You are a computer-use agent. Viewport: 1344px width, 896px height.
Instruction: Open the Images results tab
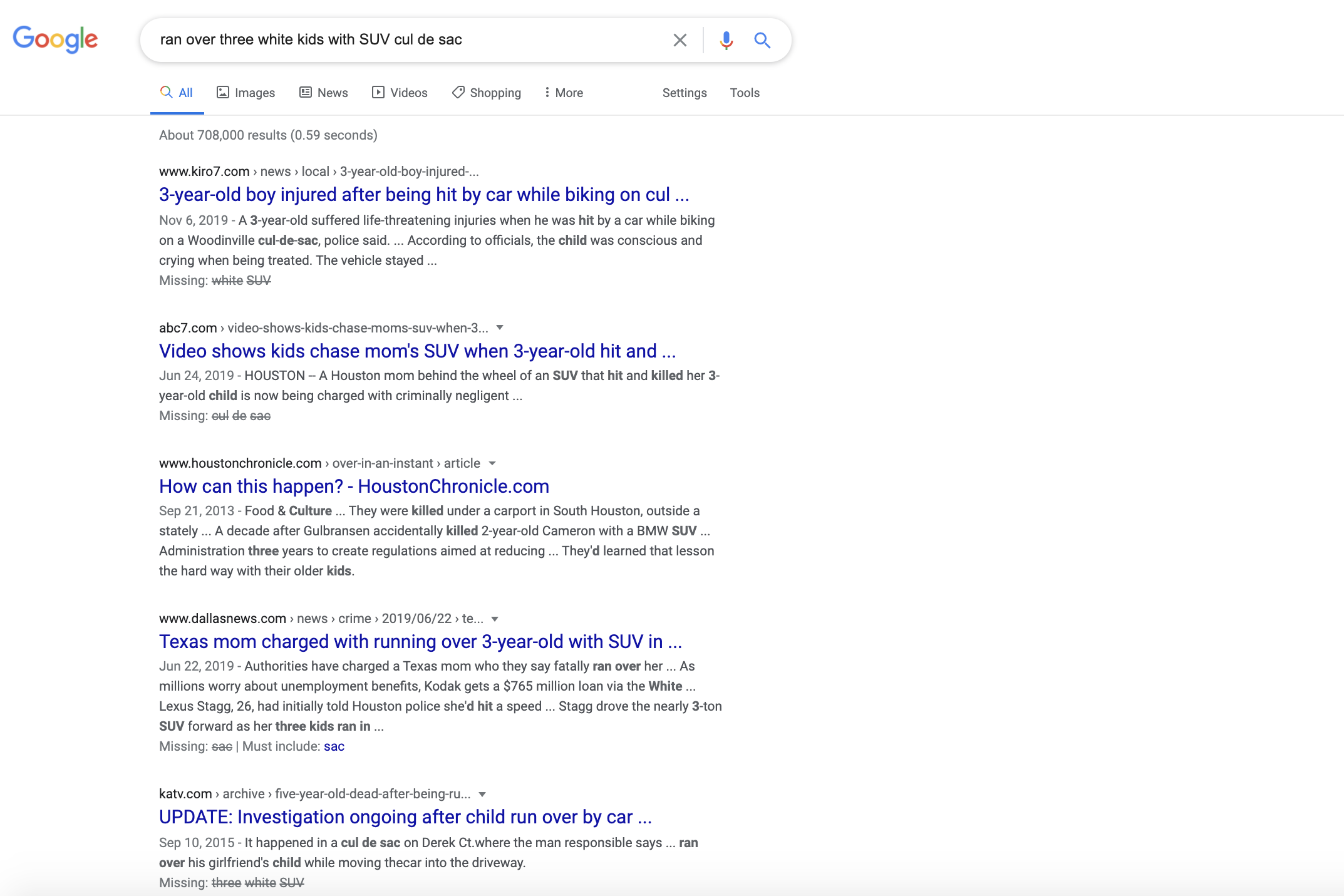(246, 93)
